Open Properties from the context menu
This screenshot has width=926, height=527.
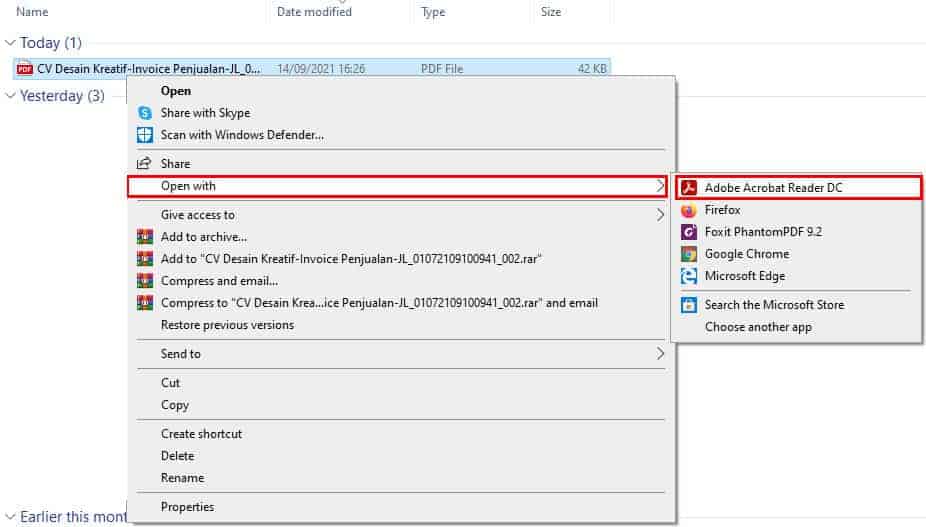(x=187, y=507)
